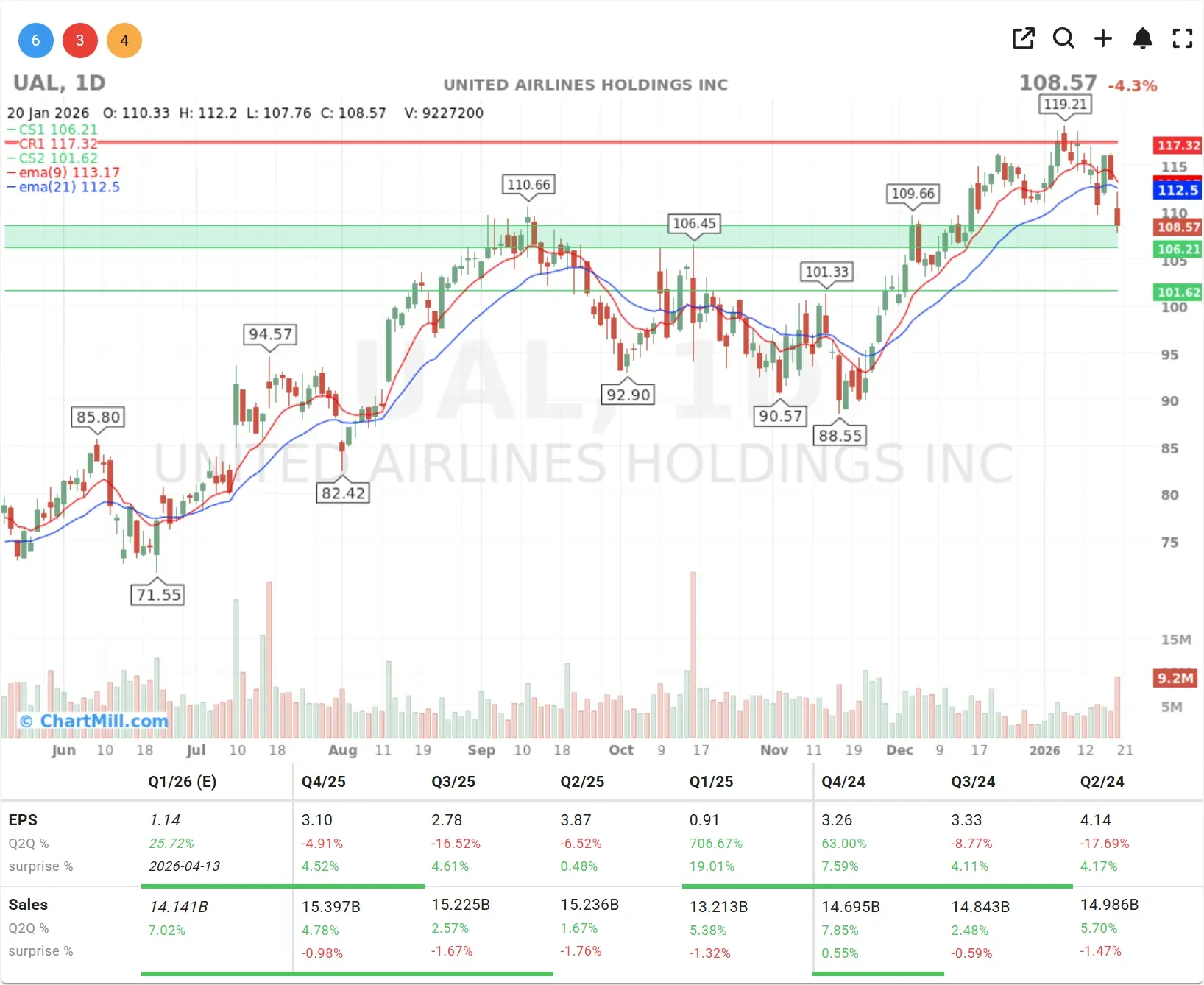Click the red circle badge showing 3
1204x985 pixels.
(80, 40)
